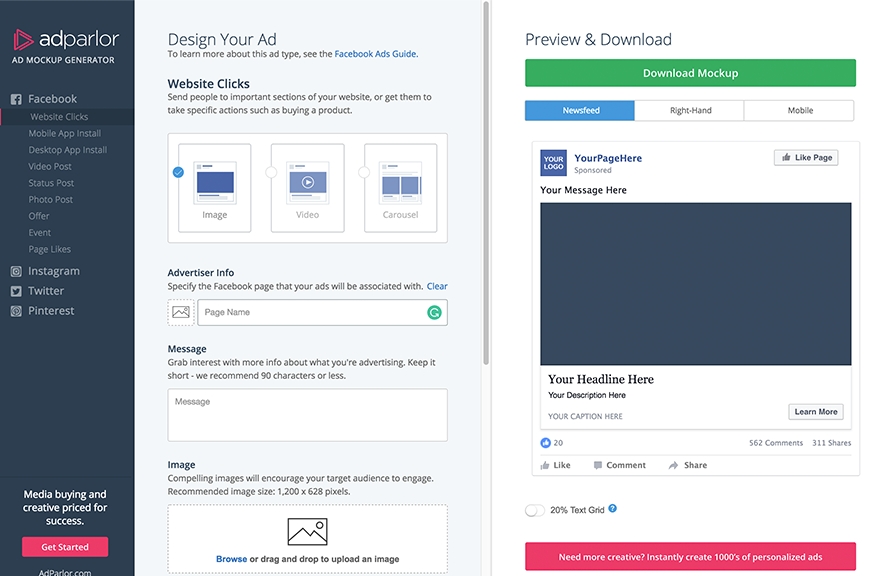Click into the Message text area
Viewport: 883px width, 576px height.
[x=307, y=415]
